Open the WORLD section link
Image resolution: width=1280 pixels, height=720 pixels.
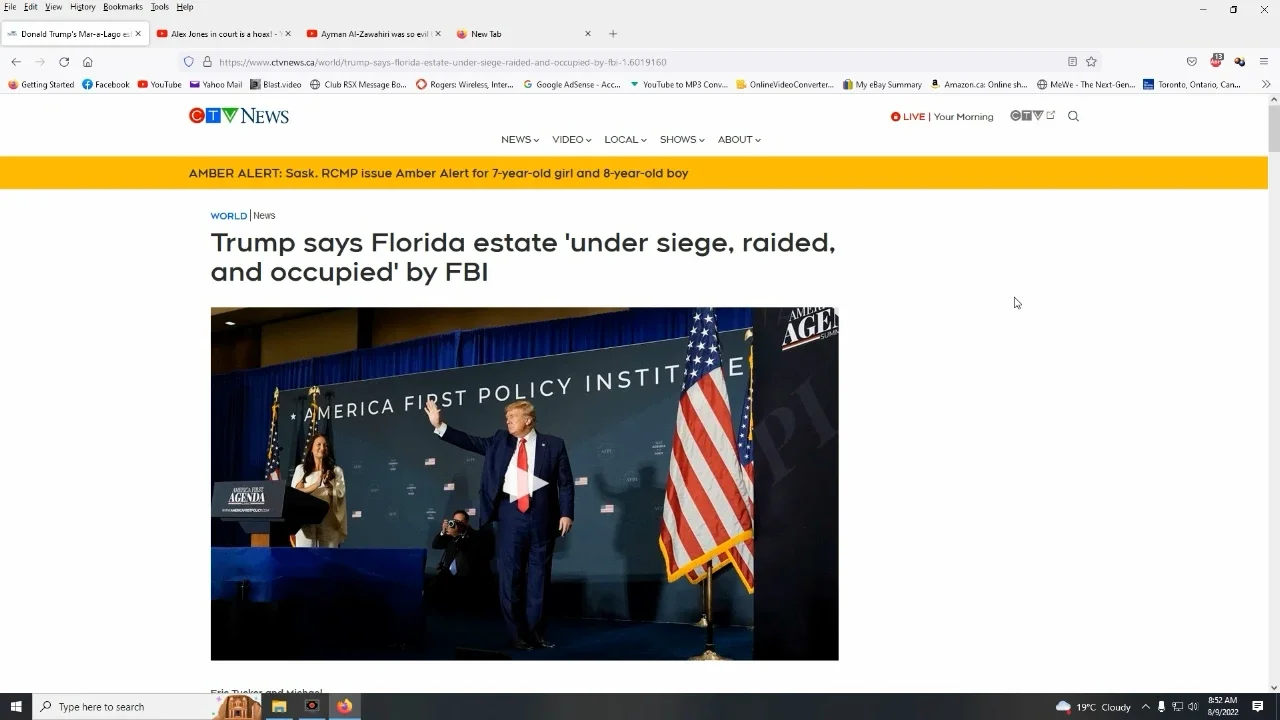tap(228, 216)
